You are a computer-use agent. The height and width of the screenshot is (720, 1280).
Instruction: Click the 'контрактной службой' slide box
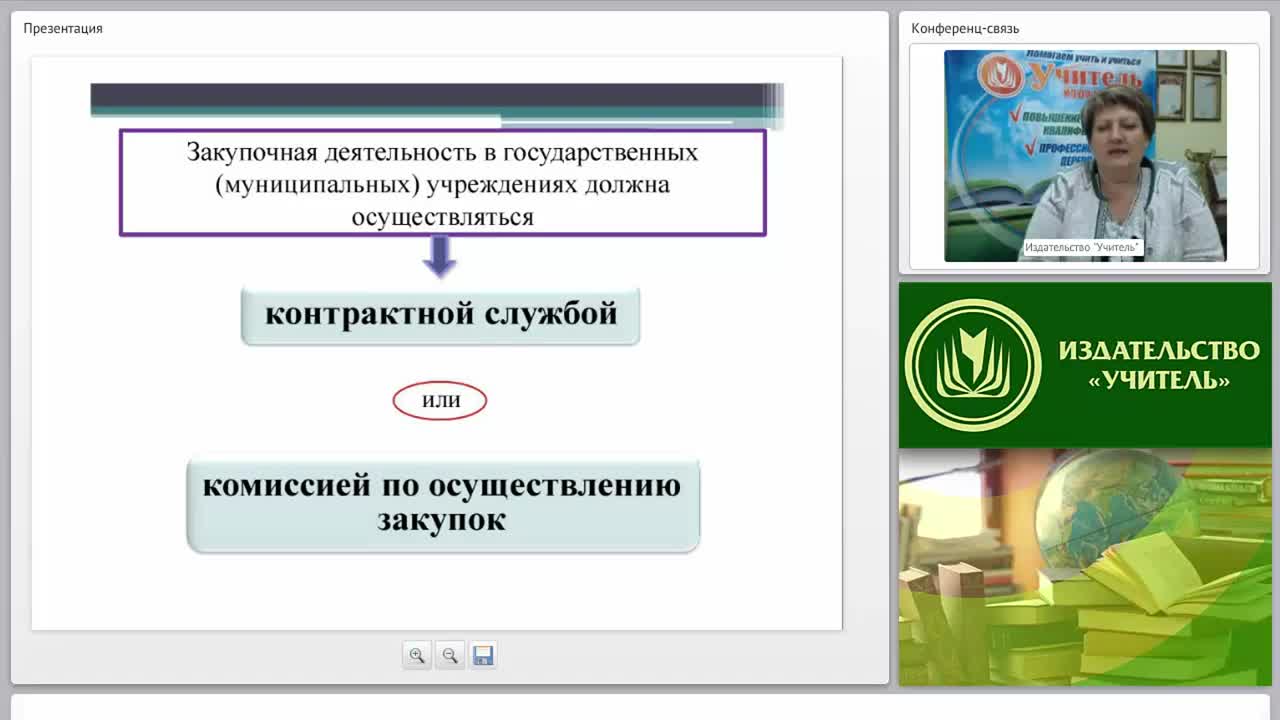coord(440,315)
